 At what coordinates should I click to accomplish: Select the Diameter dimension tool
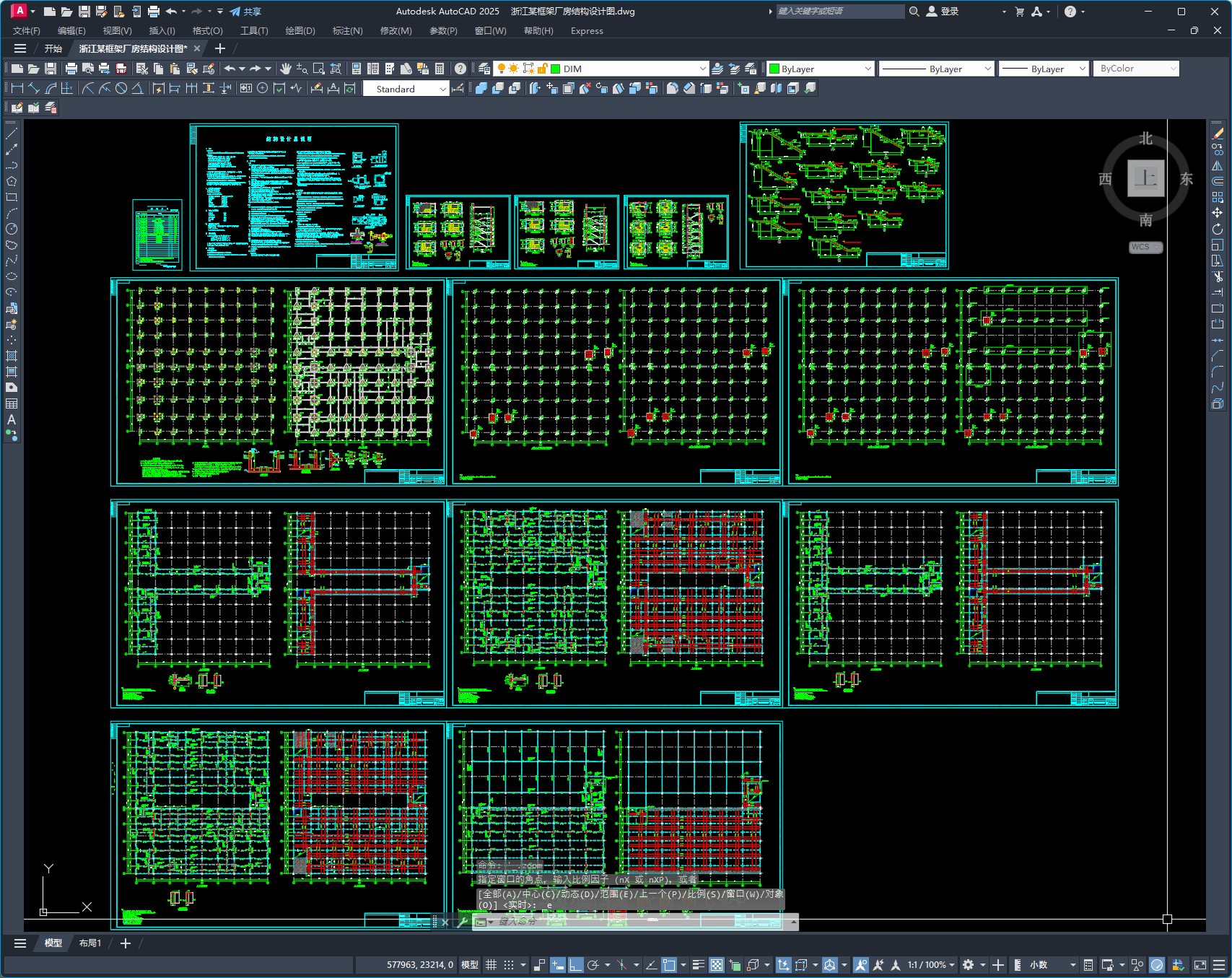click(121, 88)
